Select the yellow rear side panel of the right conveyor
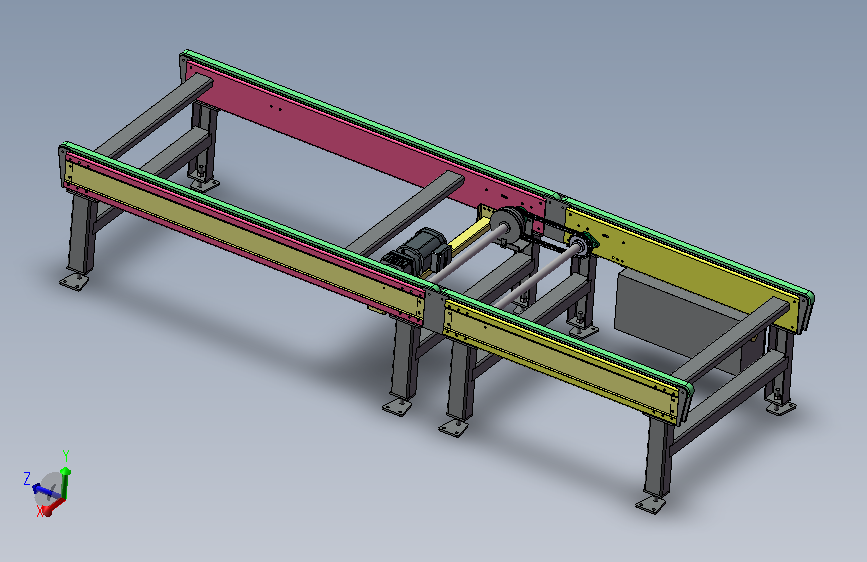 click(683, 267)
